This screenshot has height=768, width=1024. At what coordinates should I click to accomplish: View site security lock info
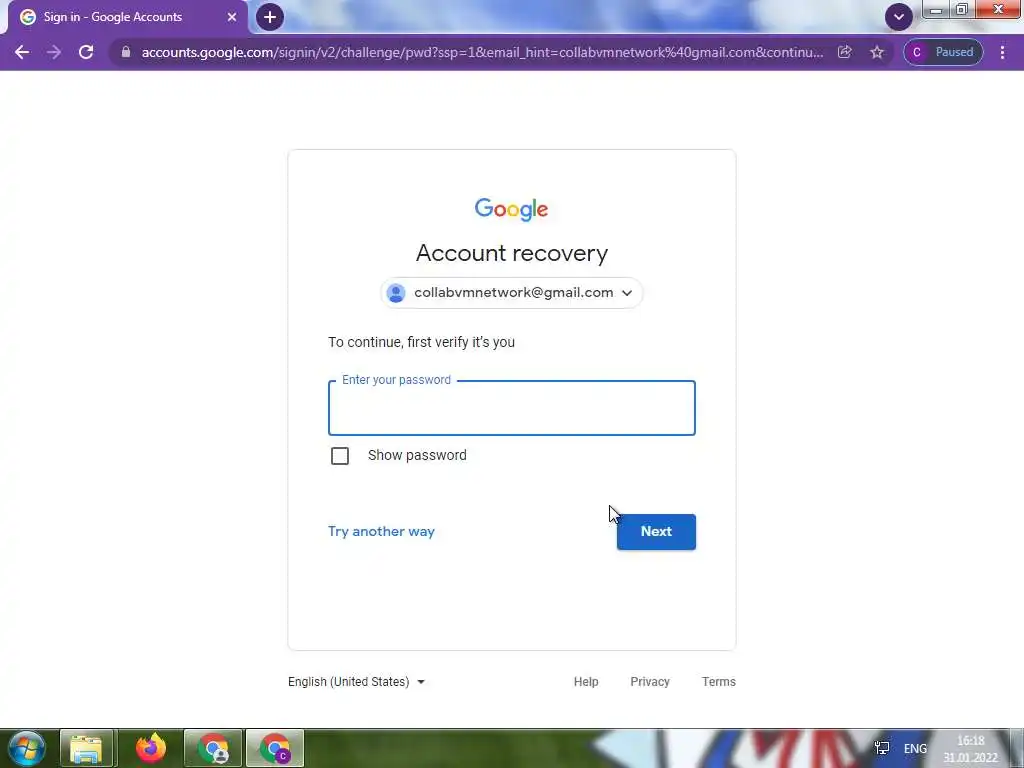(x=126, y=52)
